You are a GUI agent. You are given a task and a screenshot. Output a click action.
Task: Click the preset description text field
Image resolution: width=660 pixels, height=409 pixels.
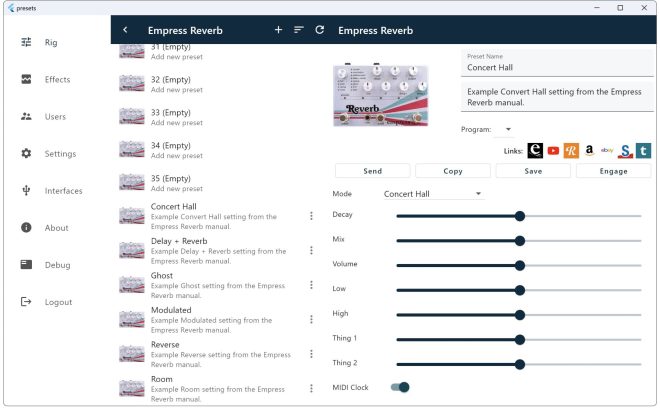(557, 97)
